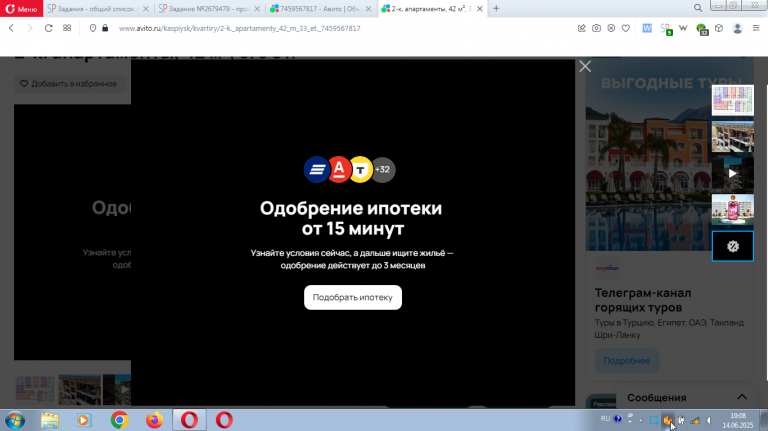The width and height of the screenshot is (768, 431).
Task: Click the 'Подобрать ипотеку' button
Action: [353, 297]
